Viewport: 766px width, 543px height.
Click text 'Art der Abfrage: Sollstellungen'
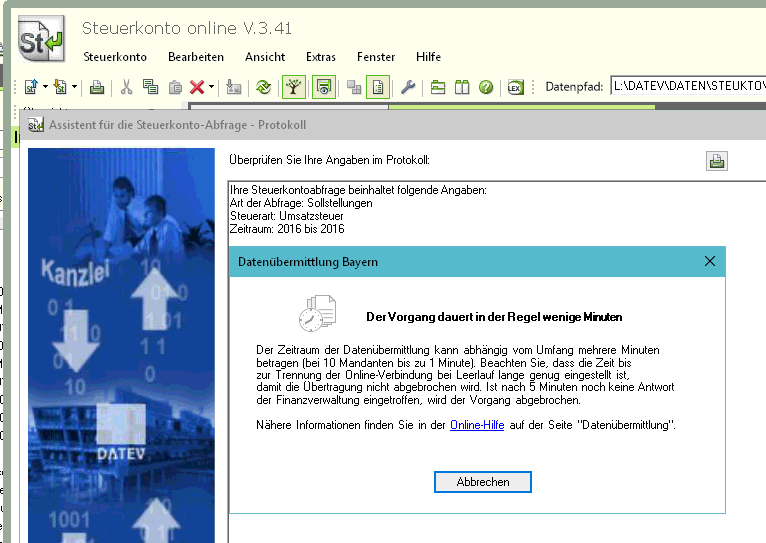(301, 203)
